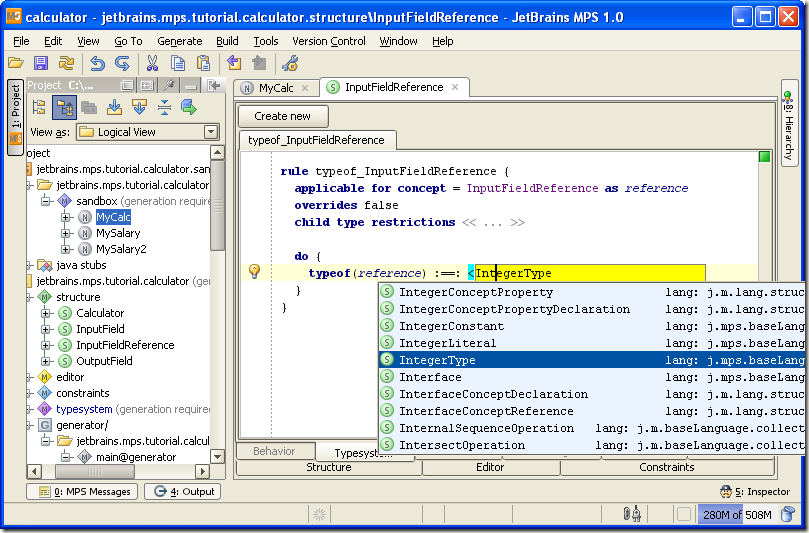Viewport: 809px width, 533px height.
Task: Open the File menu
Action: coord(21,41)
